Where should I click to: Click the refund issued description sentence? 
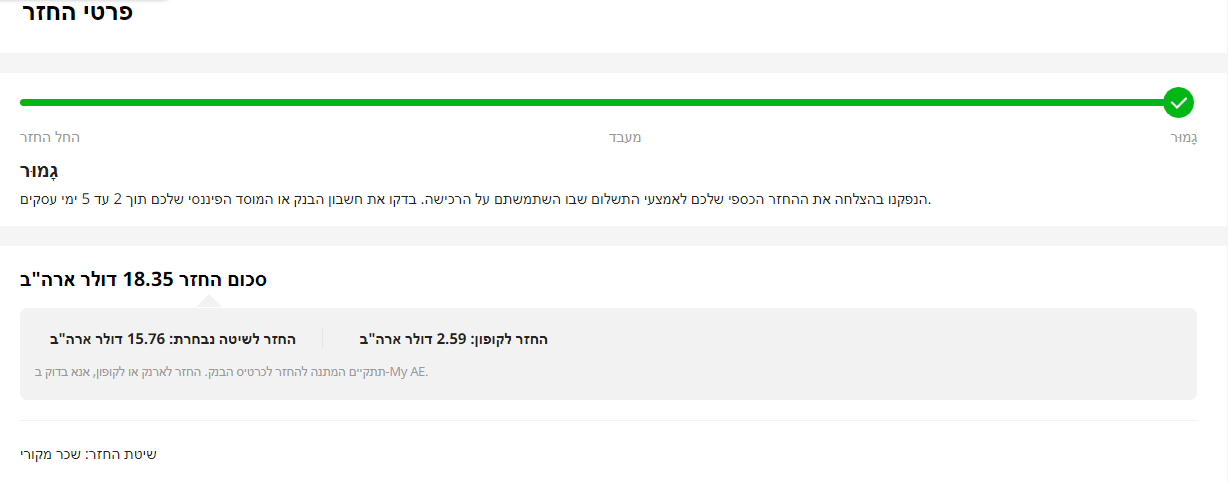475,200
